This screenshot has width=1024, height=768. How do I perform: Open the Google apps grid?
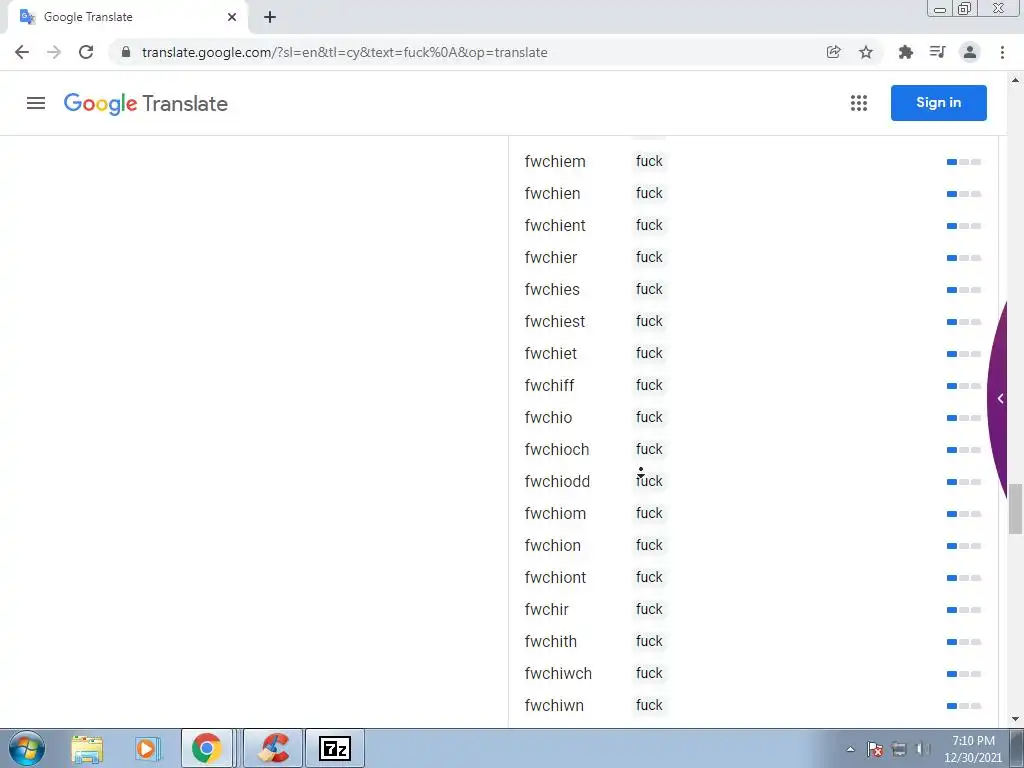(859, 103)
